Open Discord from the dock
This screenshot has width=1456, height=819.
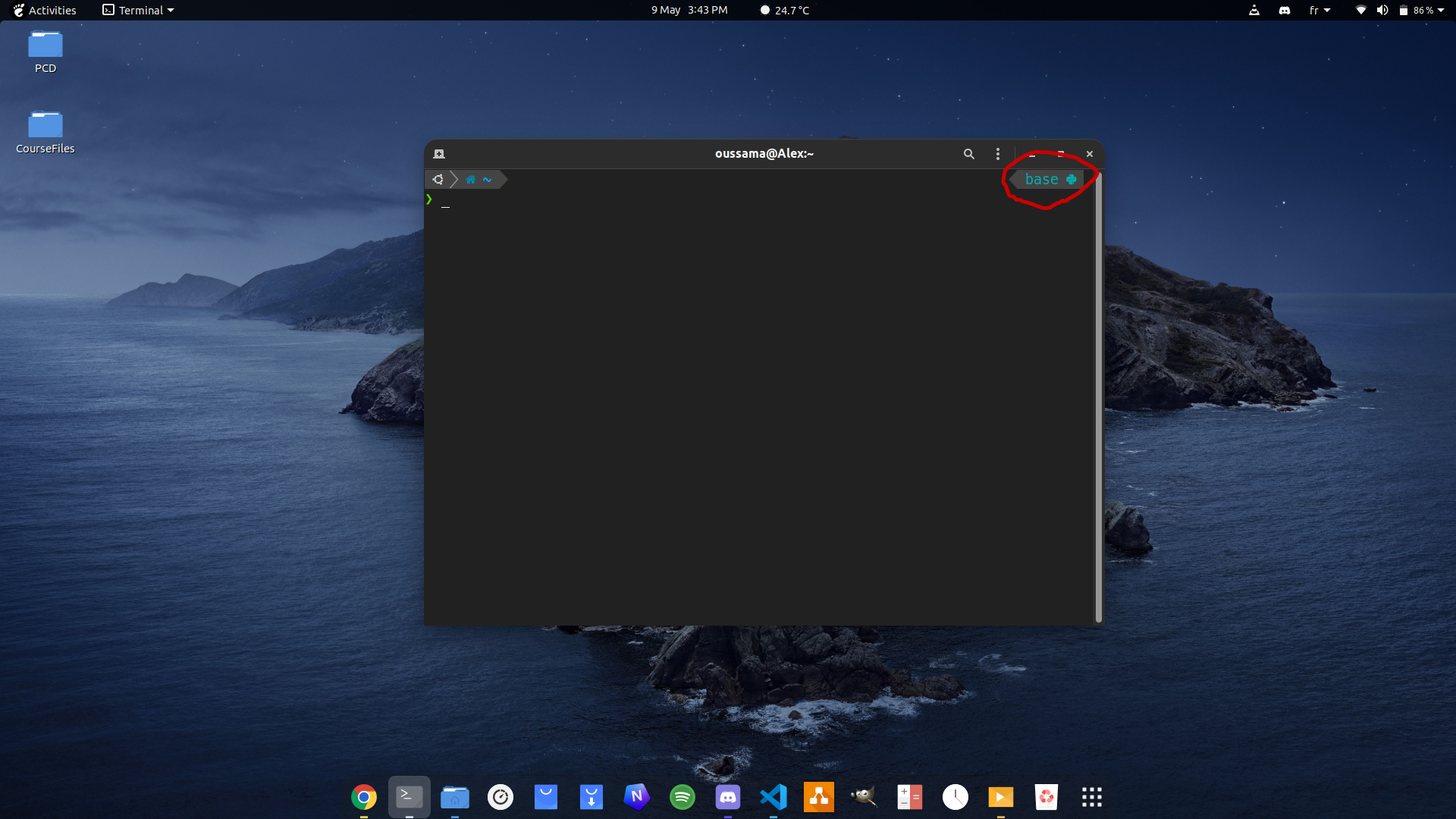point(728,797)
